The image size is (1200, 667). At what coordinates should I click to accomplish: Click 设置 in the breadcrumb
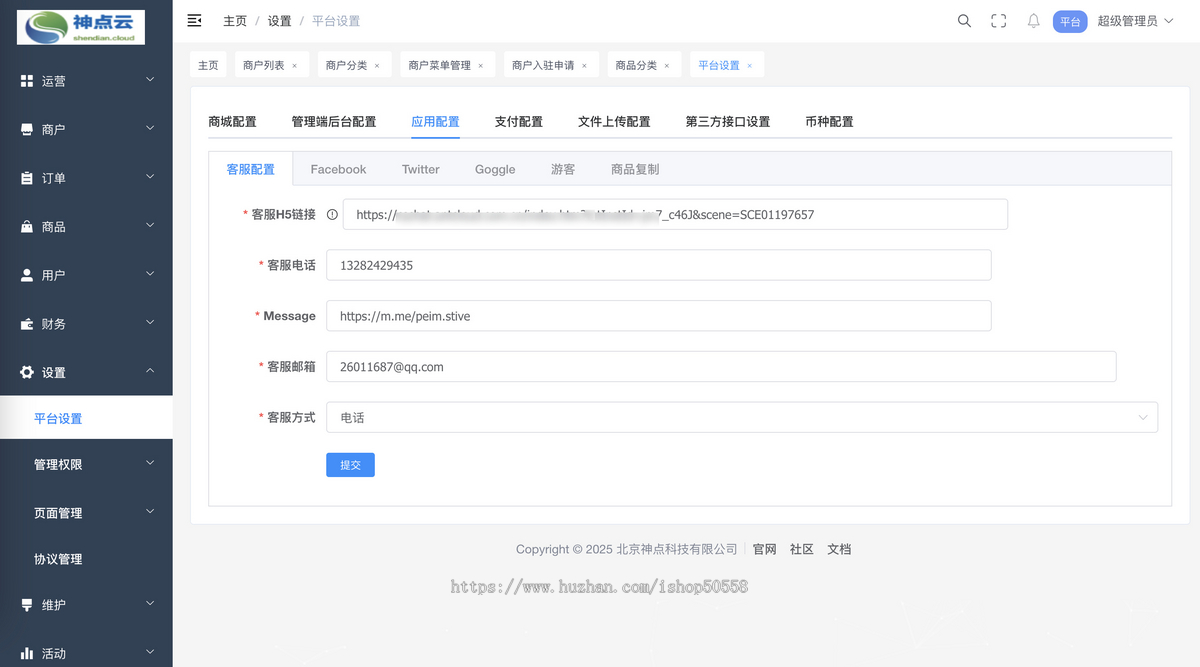(280, 21)
